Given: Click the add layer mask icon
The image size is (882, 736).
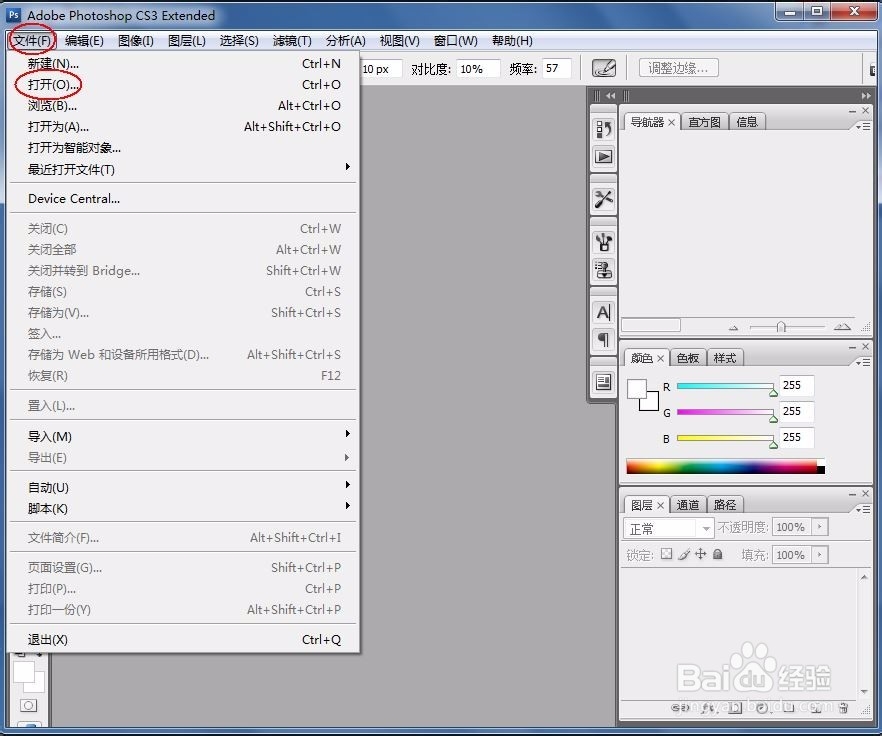Looking at the screenshot, I should tap(735, 707).
